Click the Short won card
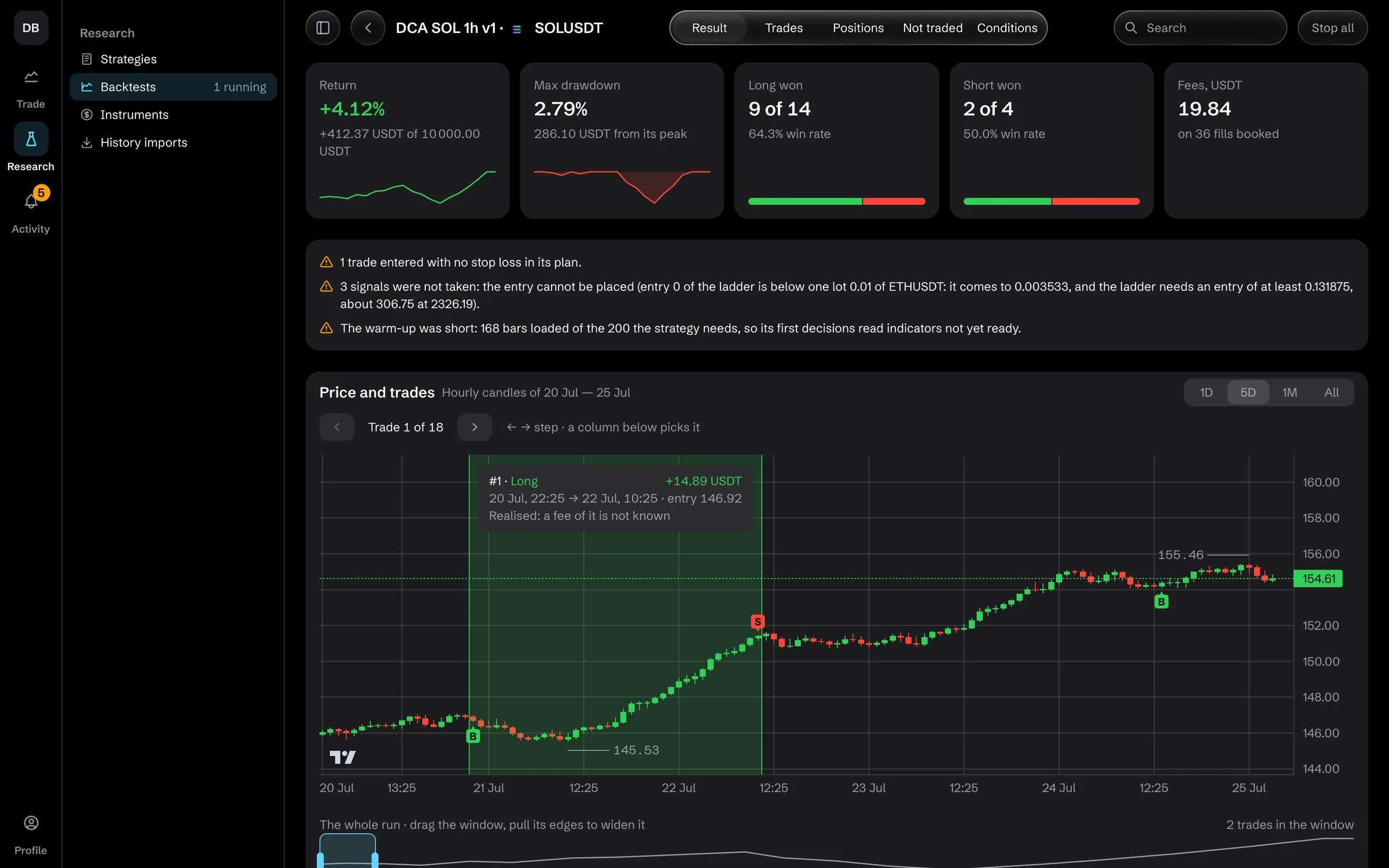Screen dimensions: 1389x868 [x=1051, y=141]
